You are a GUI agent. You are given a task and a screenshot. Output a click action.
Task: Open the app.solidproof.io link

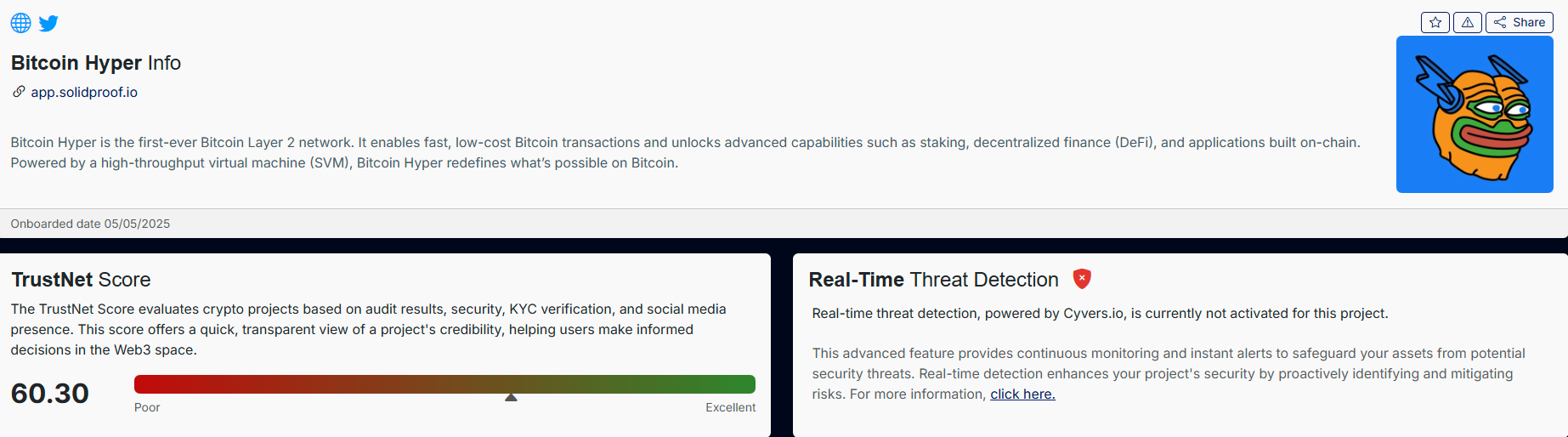click(x=84, y=92)
